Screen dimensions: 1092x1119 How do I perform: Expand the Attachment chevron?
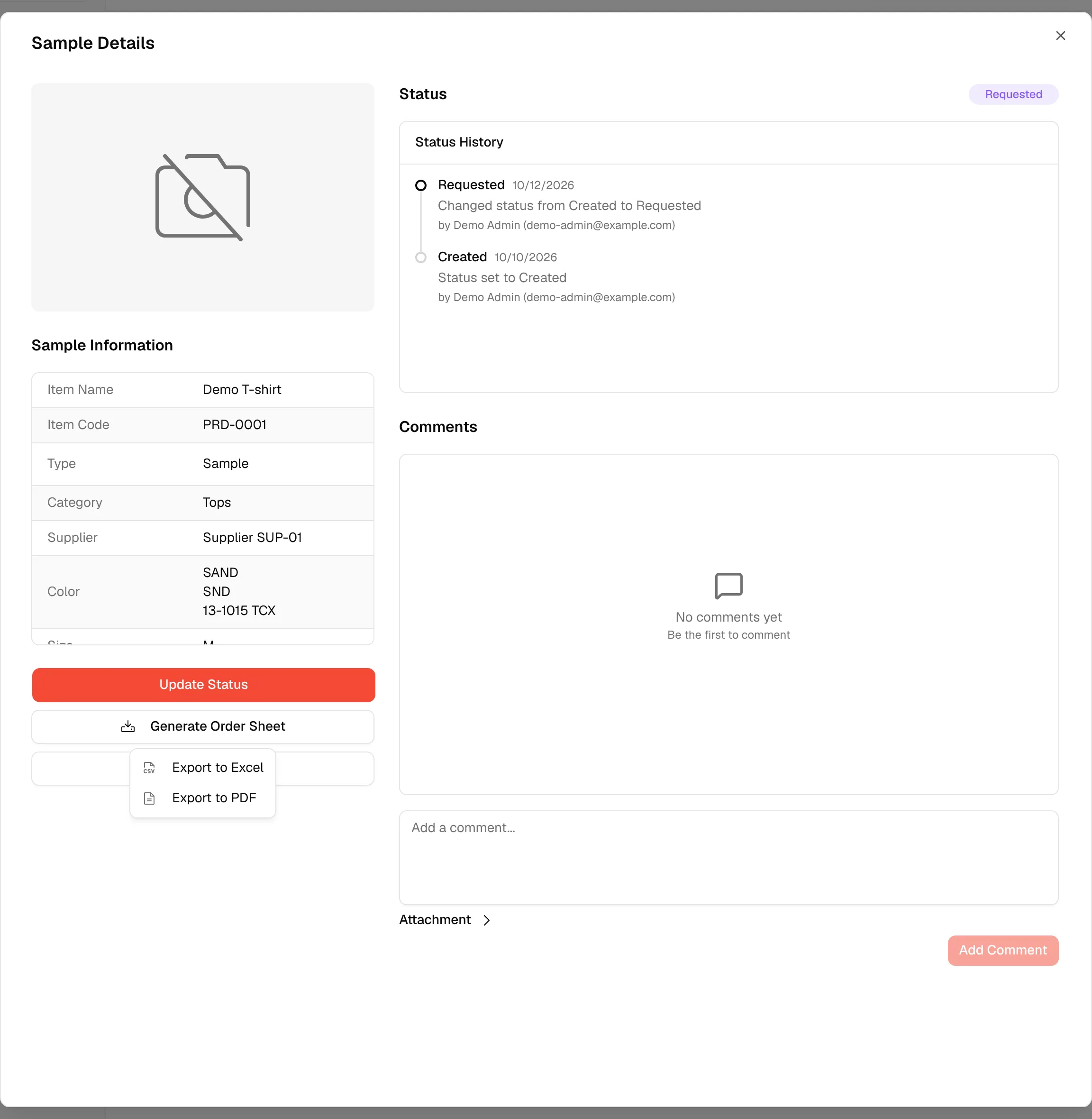click(x=486, y=920)
